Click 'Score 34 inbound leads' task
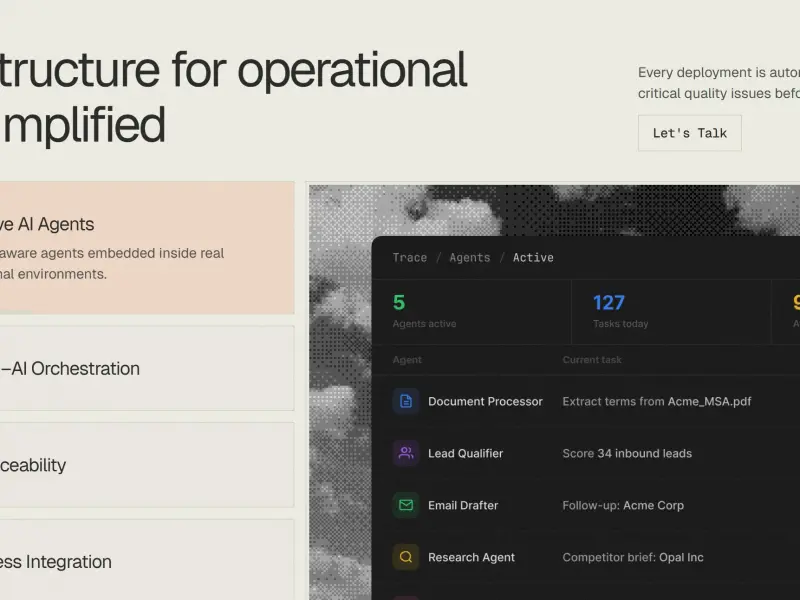The width and height of the screenshot is (800, 600). 627,454
